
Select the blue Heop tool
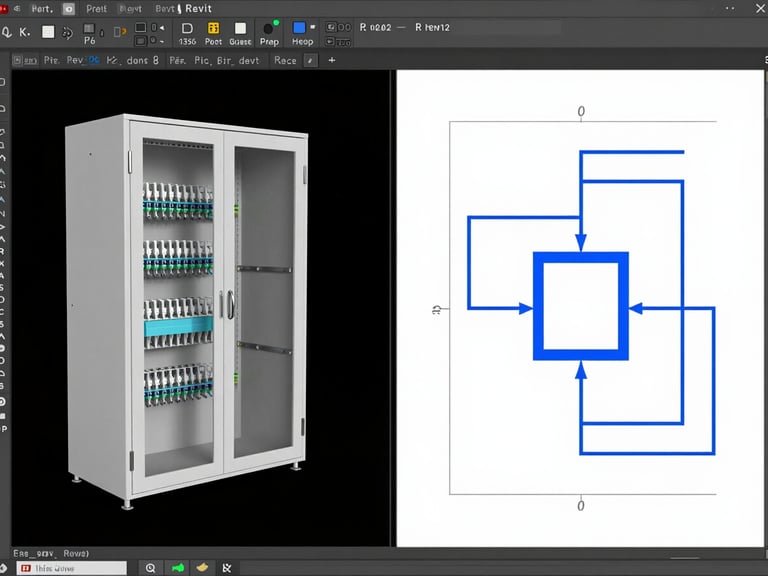point(302,34)
